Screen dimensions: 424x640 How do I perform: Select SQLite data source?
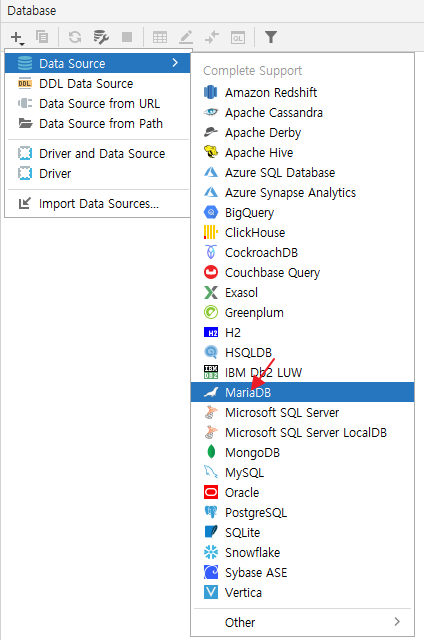(x=302, y=533)
